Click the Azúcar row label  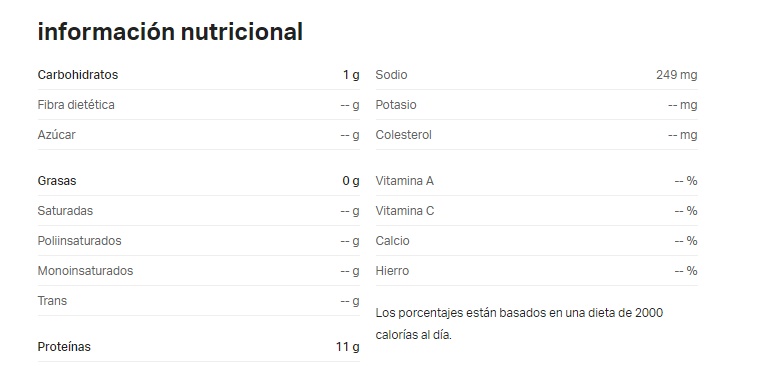click(x=57, y=135)
